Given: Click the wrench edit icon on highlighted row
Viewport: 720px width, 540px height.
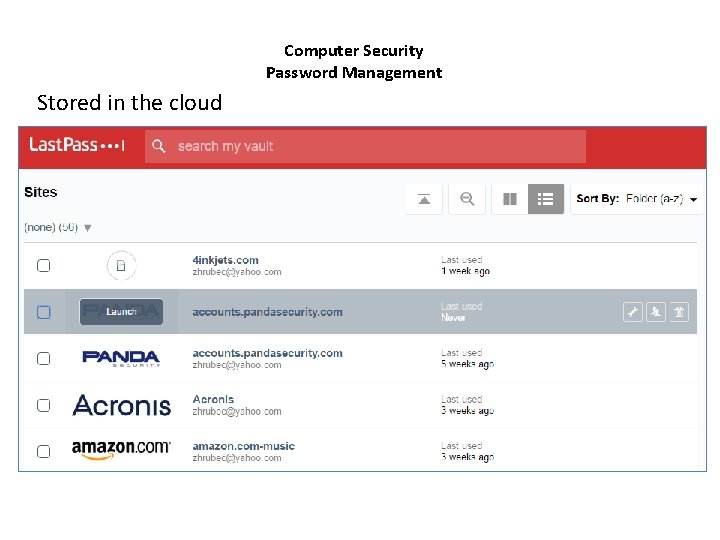Looking at the screenshot, I should point(632,312).
